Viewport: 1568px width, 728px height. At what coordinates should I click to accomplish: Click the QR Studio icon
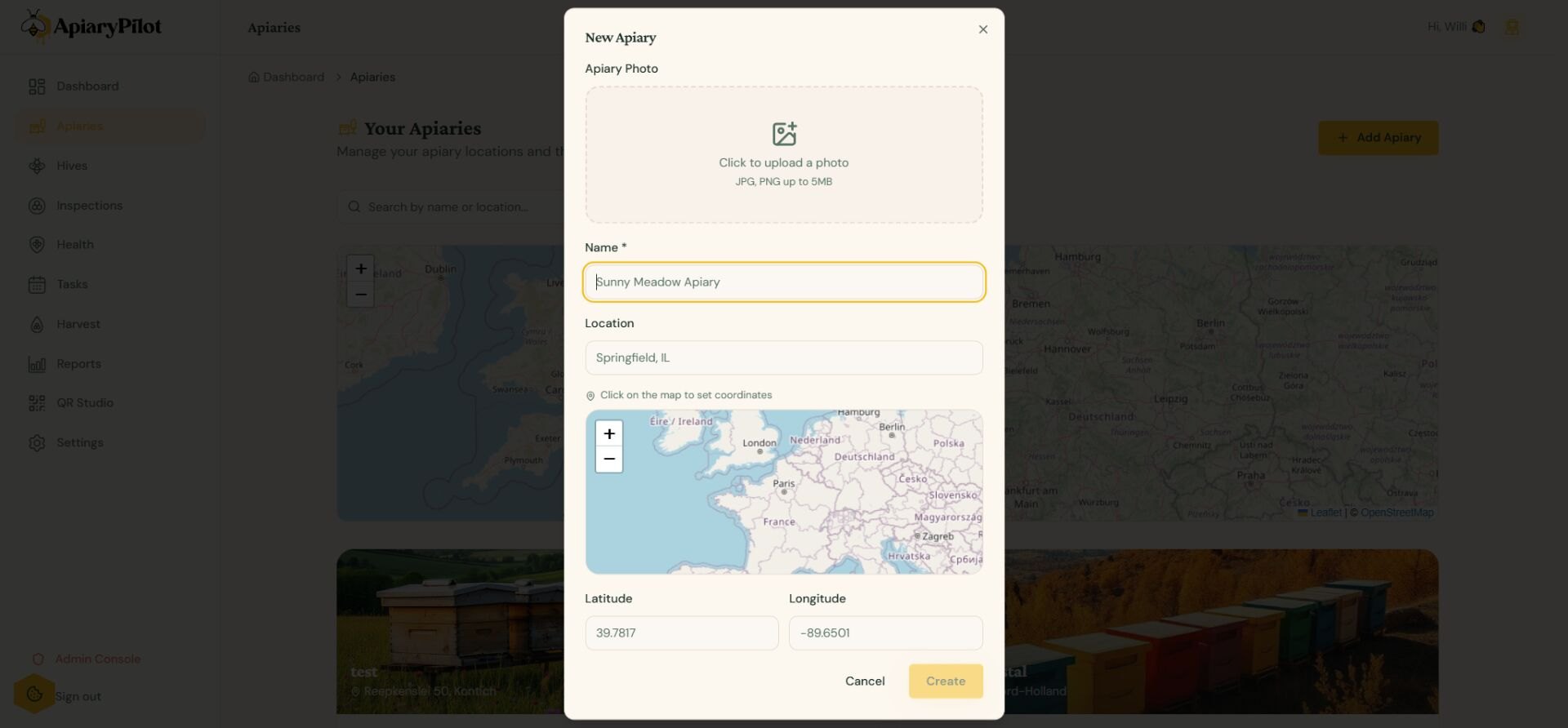[x=37, y=403]
